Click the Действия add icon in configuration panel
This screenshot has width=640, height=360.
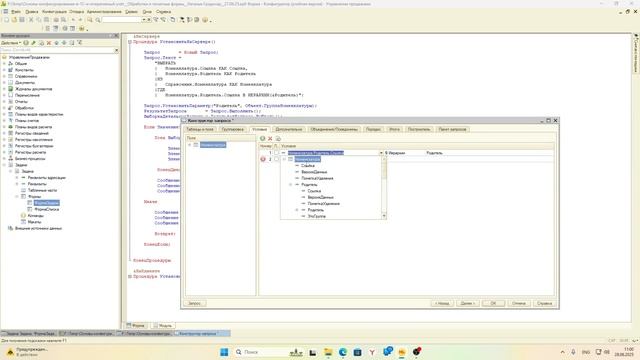pos(26,42)
